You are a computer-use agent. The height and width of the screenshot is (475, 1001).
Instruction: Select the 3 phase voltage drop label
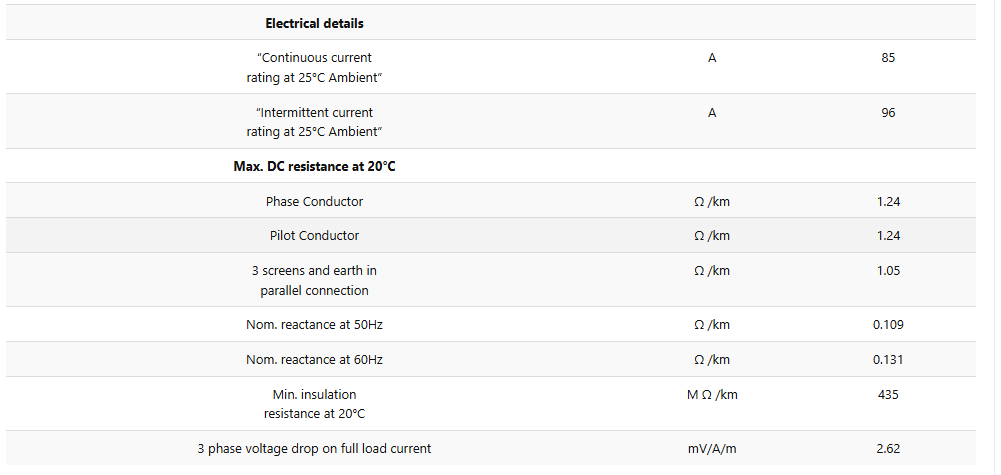(x=314, y=449)
